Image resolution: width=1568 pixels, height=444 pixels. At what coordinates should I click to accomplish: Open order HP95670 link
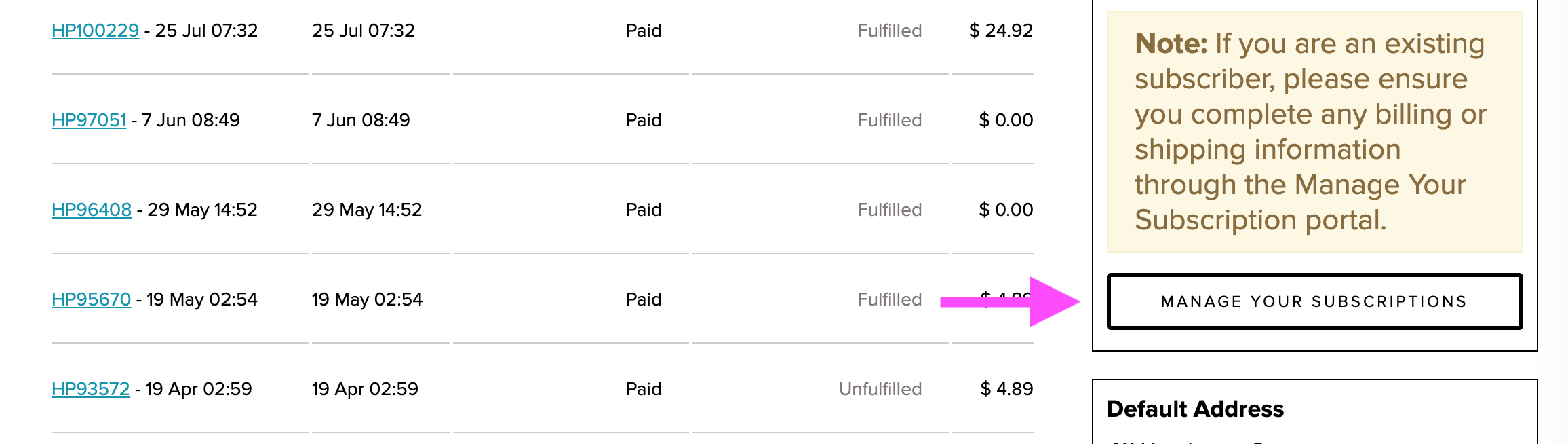click(91, 299)
